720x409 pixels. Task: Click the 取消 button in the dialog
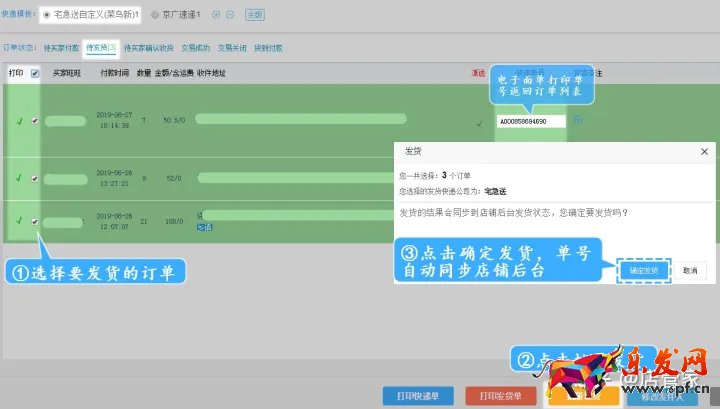coord(690,270)
